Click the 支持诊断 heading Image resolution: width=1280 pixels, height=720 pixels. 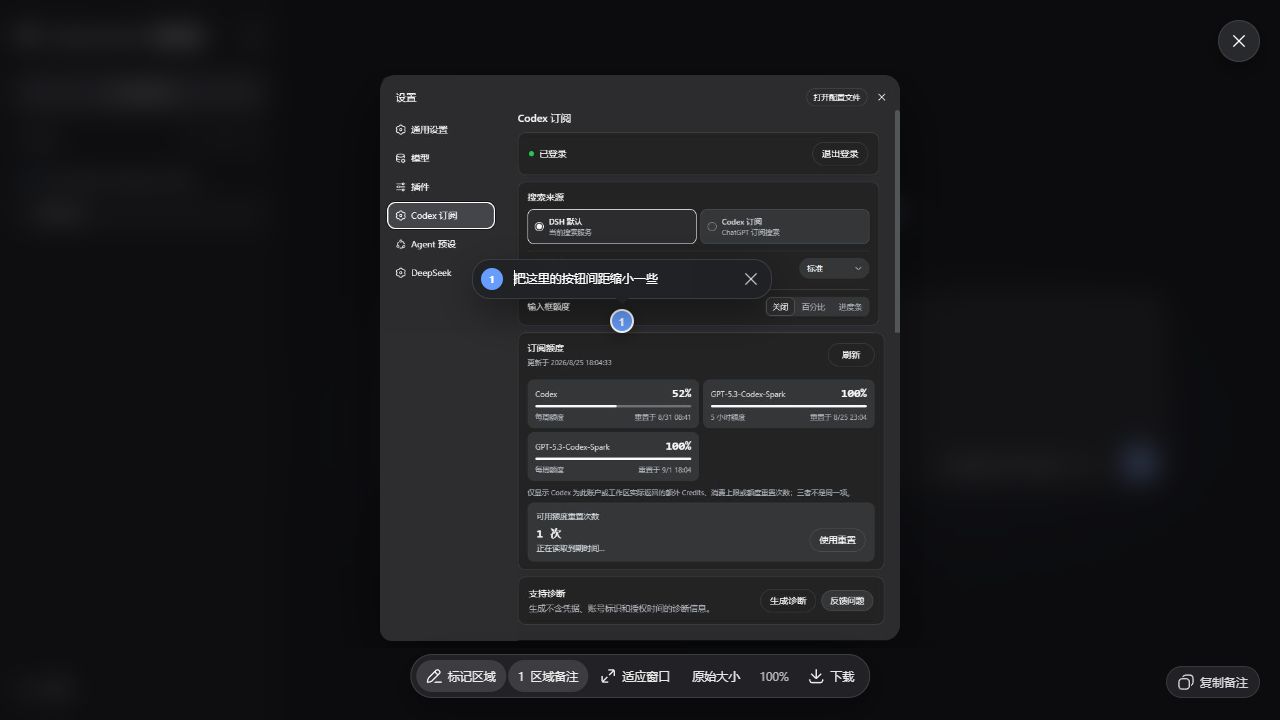coord(547,593)
